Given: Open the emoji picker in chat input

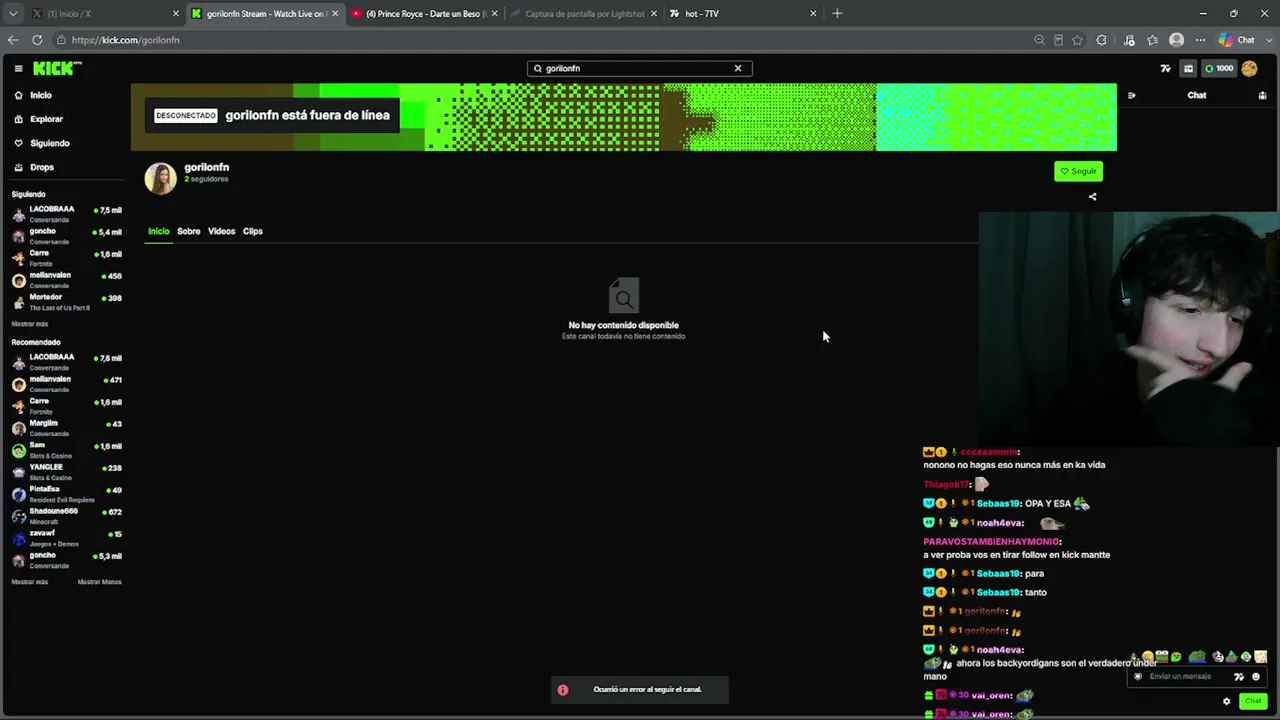Looking at the screenshot, I should 1256,677.
